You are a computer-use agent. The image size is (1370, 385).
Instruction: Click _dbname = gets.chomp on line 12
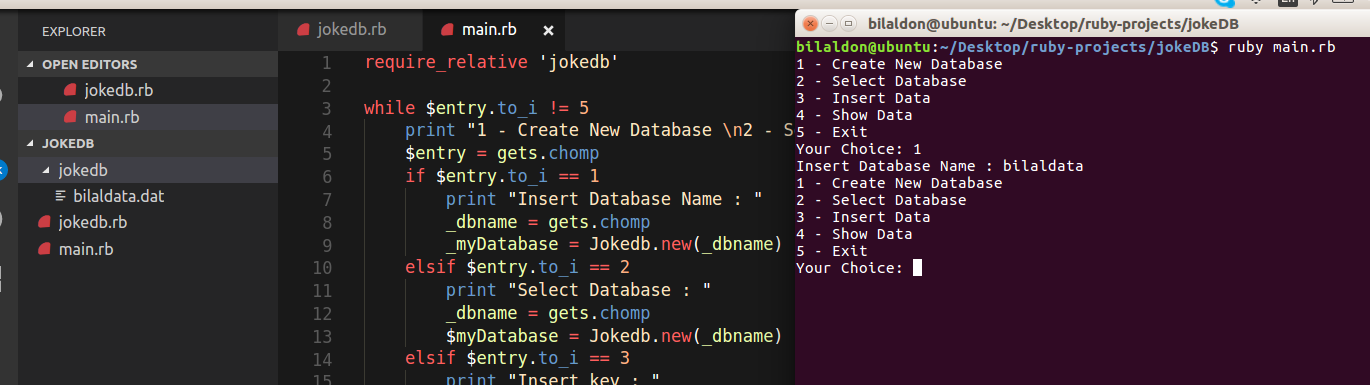[548, 312]
